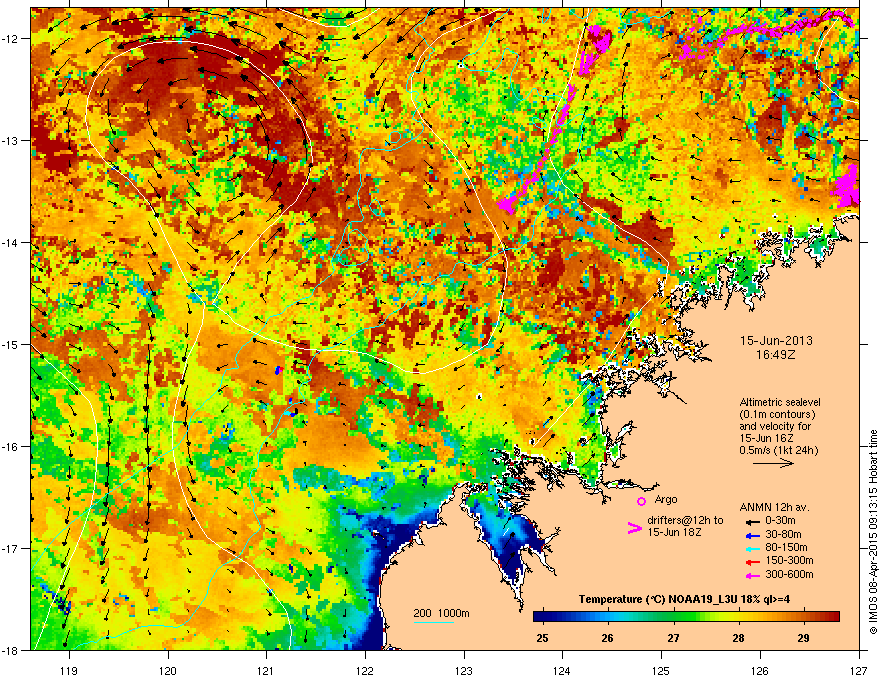
Task: Click the 'drifters@12h to' legend label
Action: (x=685, y=521)
